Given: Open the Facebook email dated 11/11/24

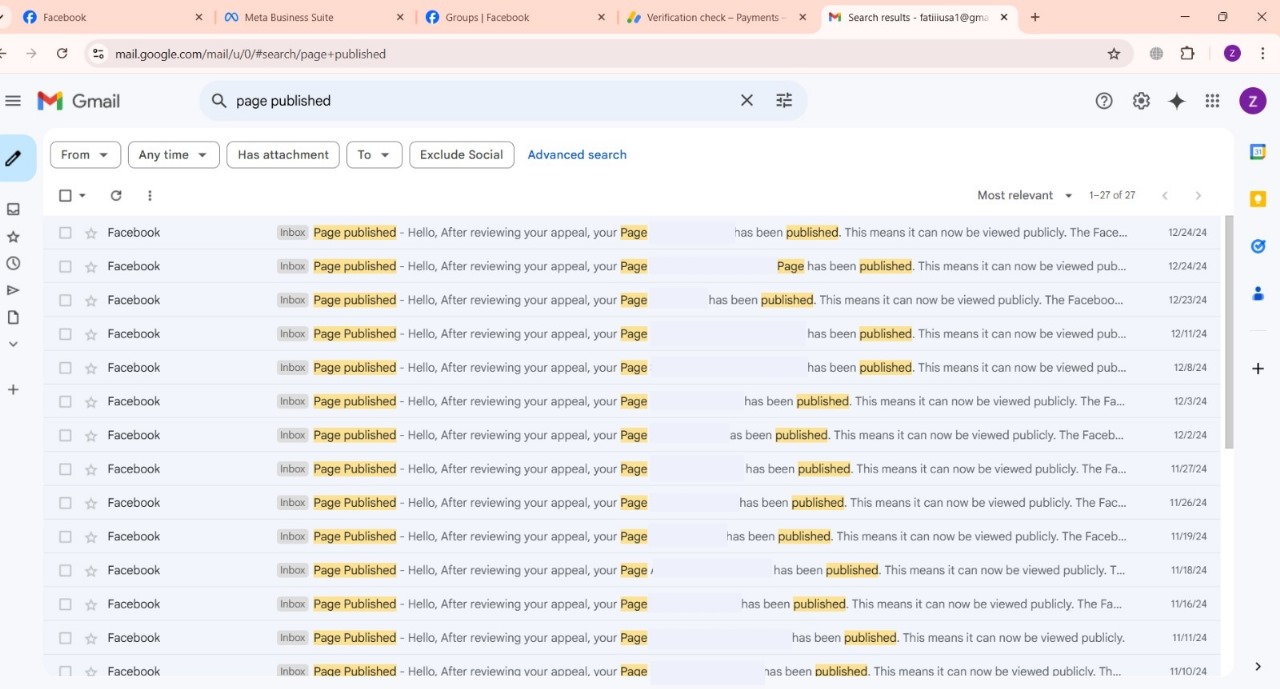Looking at the screenshot, I should click(632, 638).
